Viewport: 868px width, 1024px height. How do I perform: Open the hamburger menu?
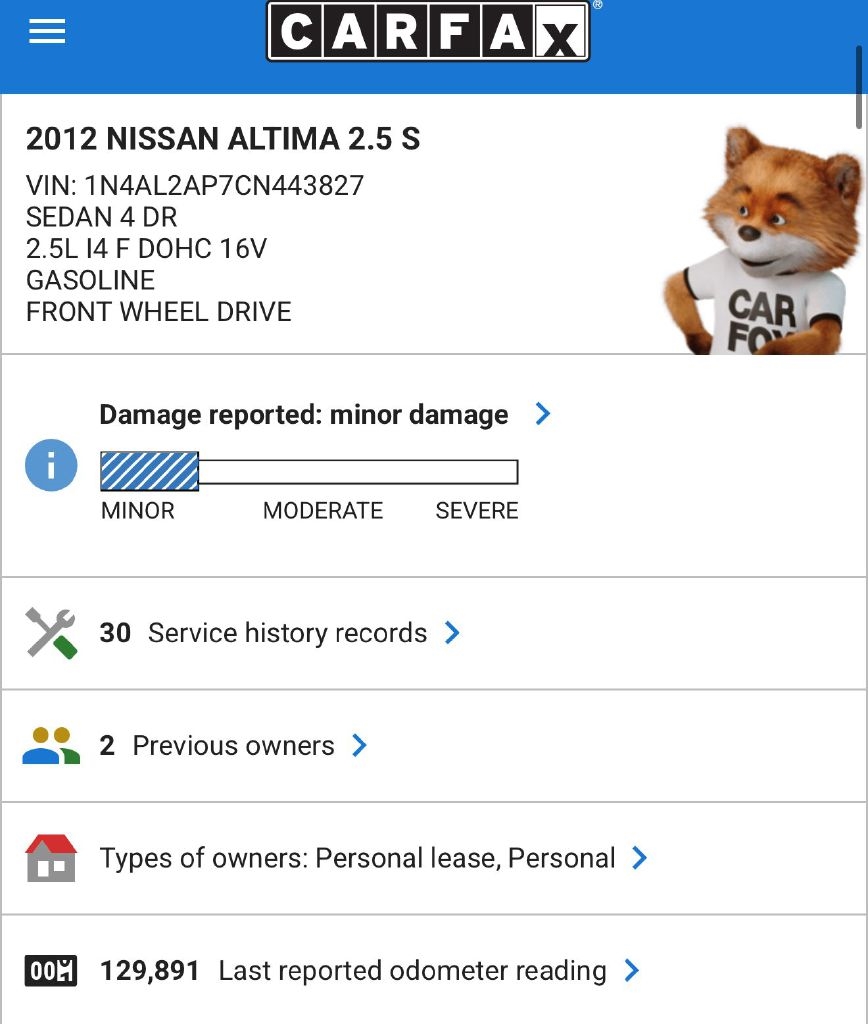tap(47, 32)
